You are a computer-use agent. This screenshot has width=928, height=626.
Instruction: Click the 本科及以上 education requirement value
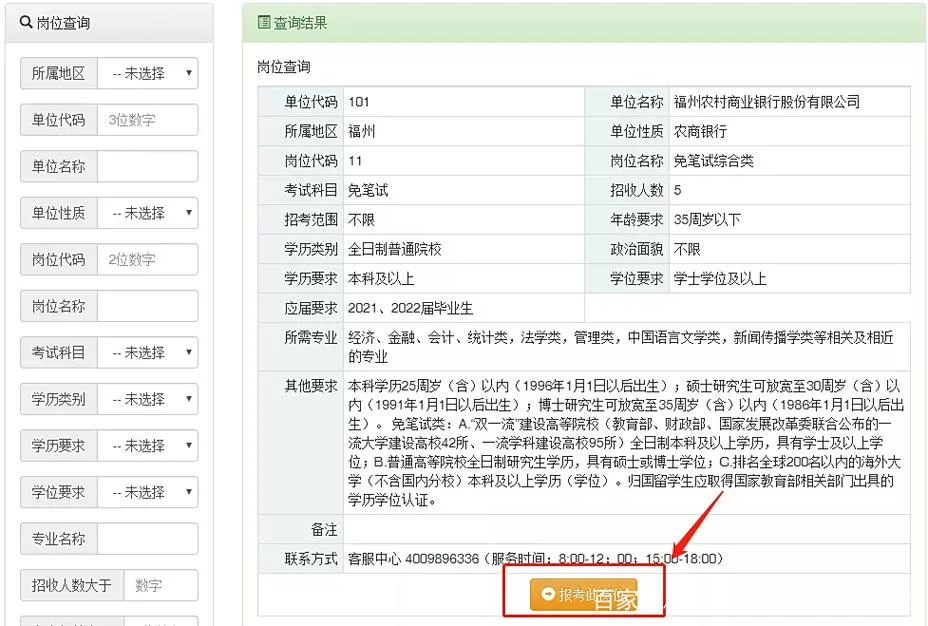[x=381, y=279]
